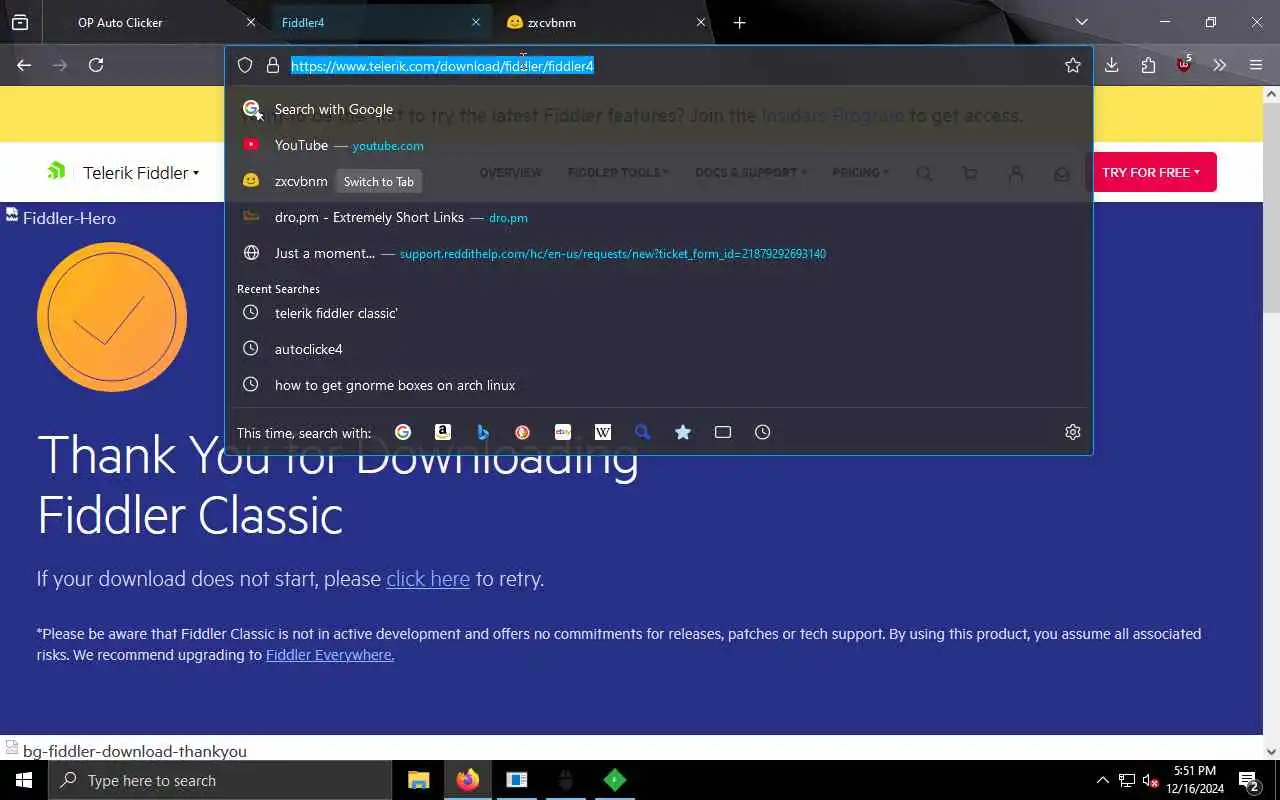Open clock showing 5:51 PM
This screenshot has width=1280, height=800.
[x=1195, y=780]
